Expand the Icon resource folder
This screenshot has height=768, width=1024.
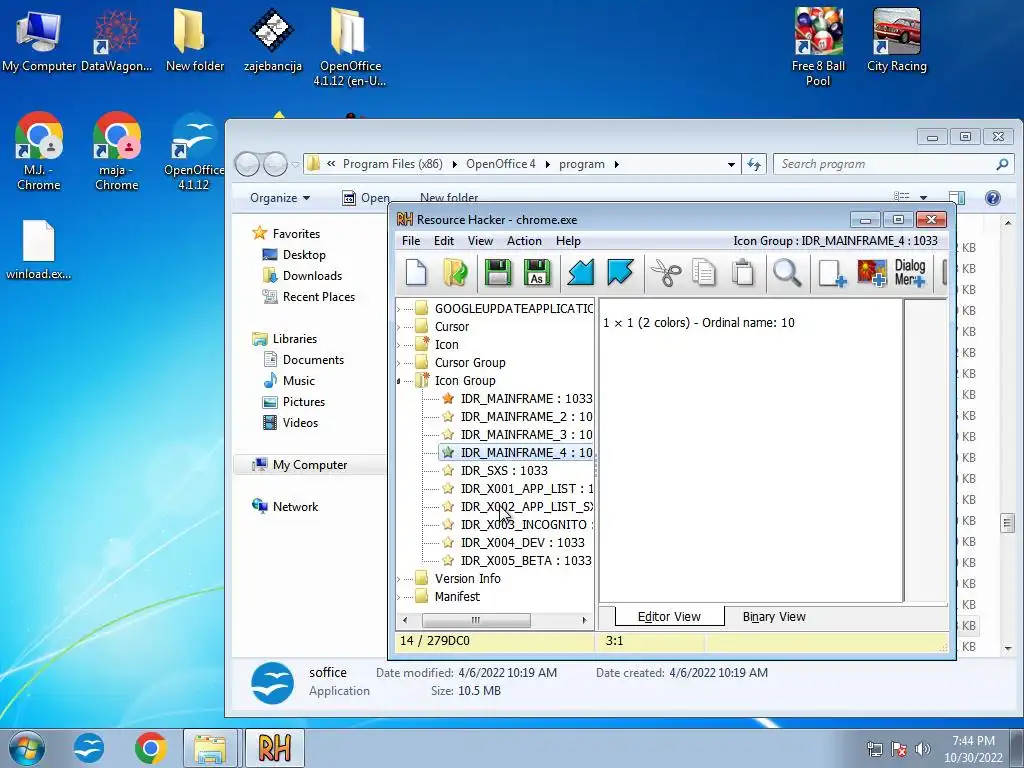(x=399, y=345)
